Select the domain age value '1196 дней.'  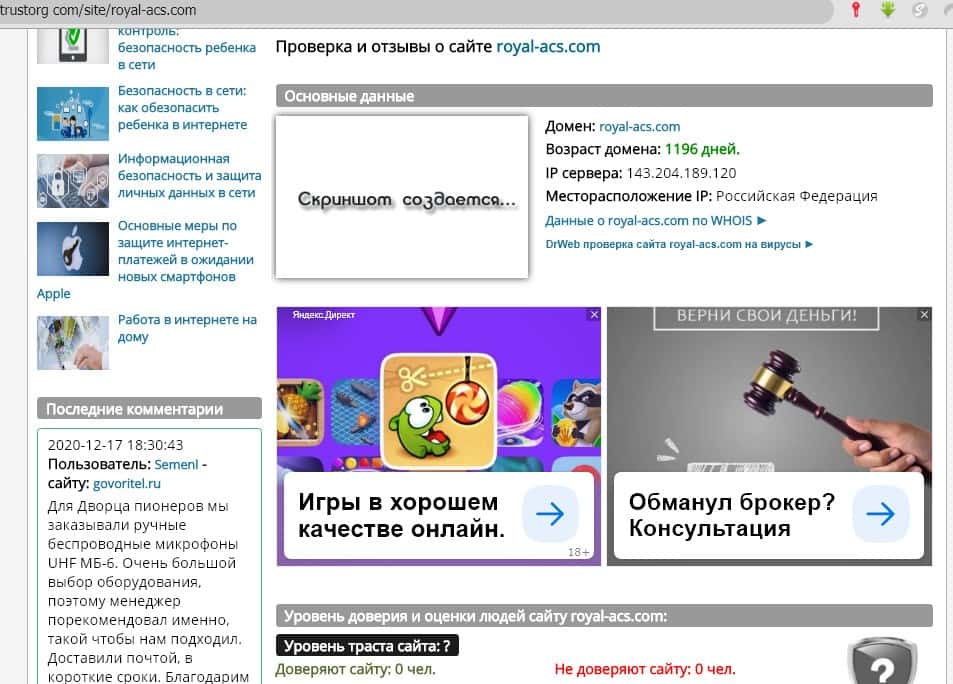tap(702, 150)
